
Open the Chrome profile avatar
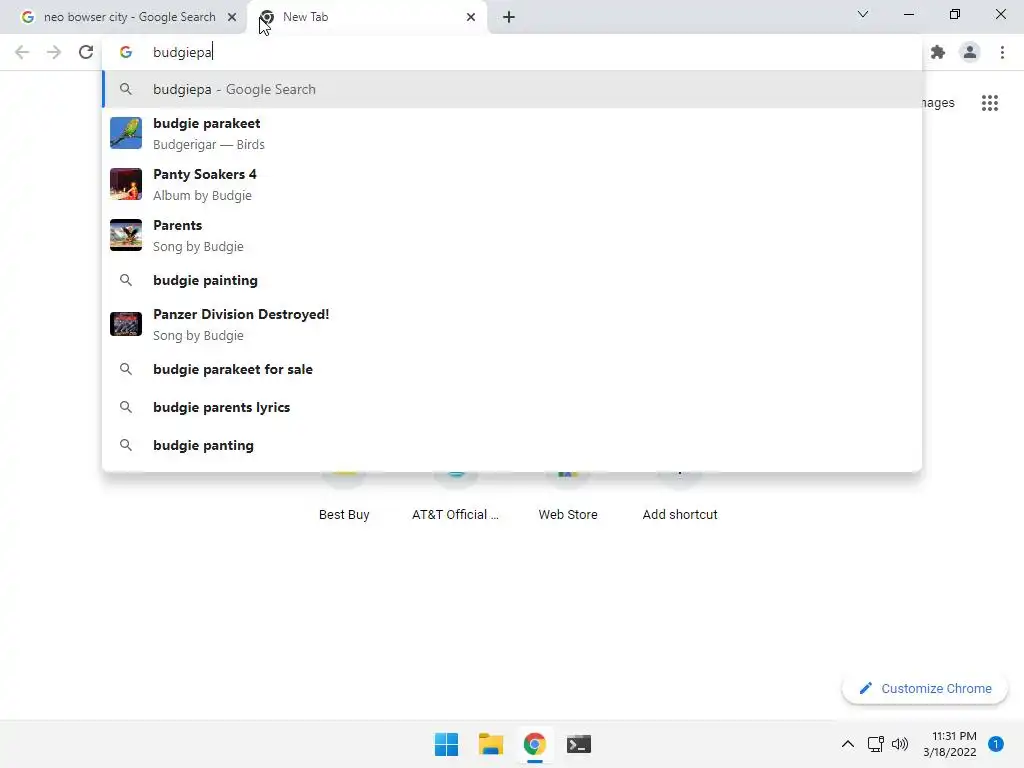(970, 52)
